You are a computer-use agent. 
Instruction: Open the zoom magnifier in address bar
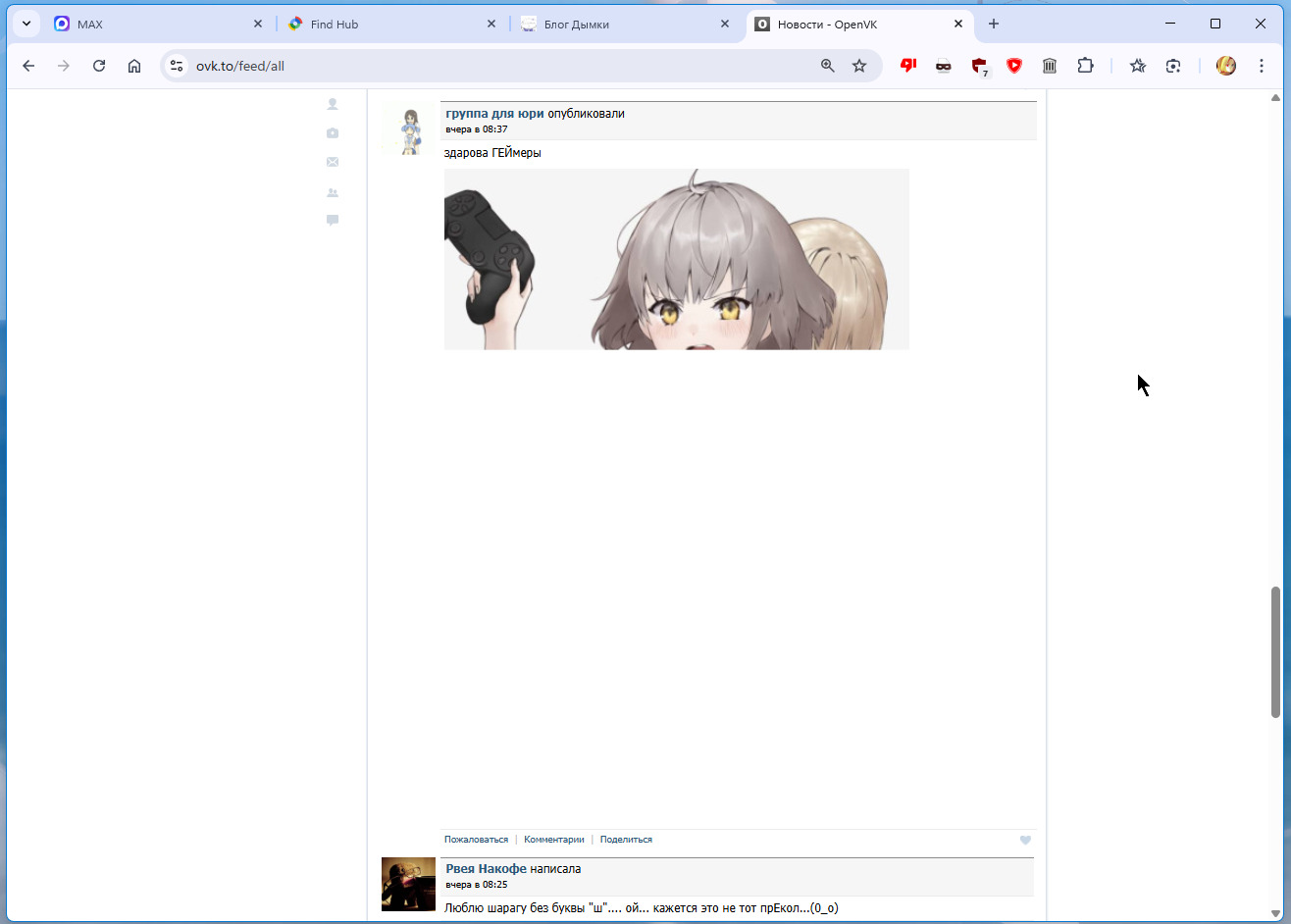827,66
